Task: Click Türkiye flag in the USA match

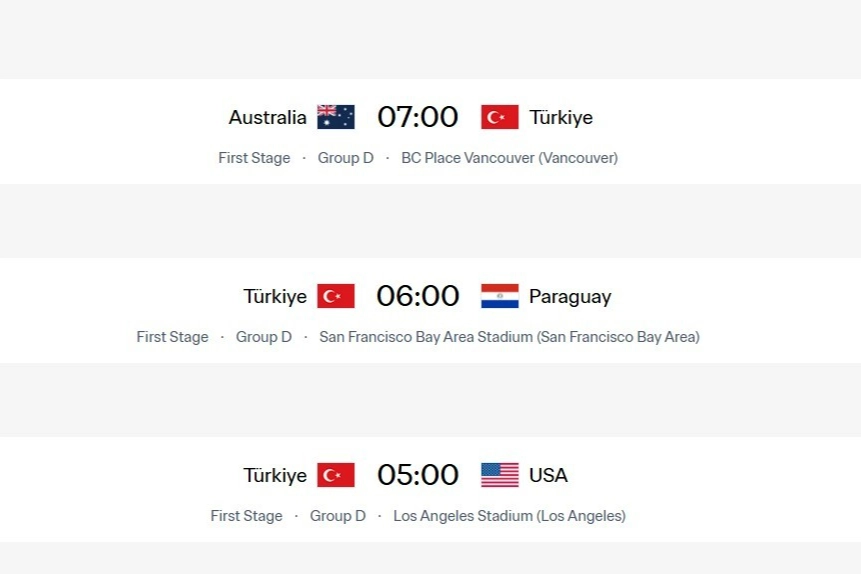Action: (x=336, y=475)
